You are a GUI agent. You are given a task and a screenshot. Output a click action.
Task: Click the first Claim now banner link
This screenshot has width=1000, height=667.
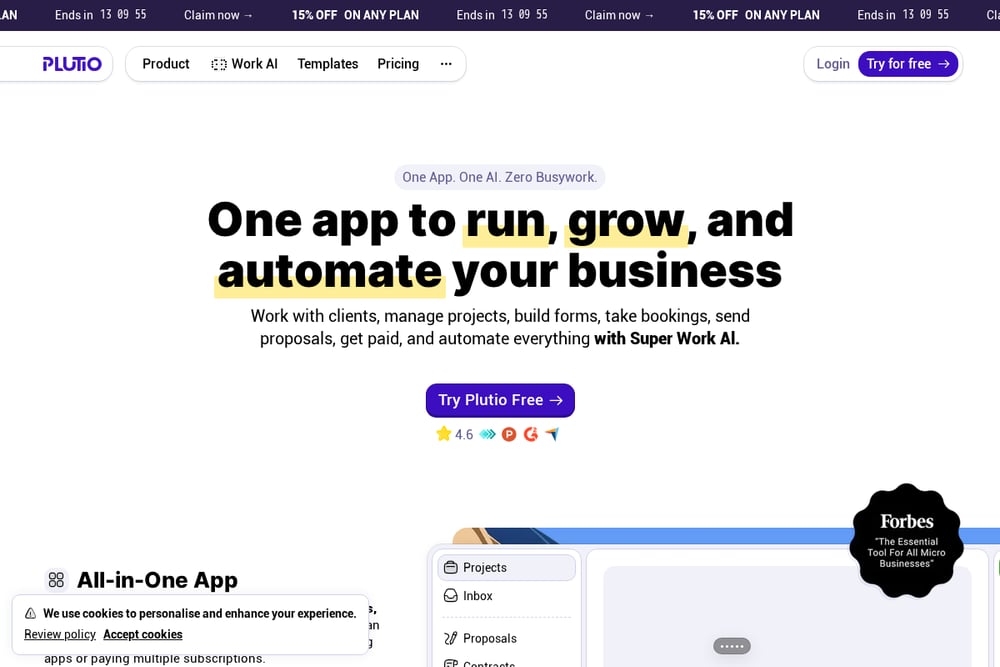click(218, 15)
